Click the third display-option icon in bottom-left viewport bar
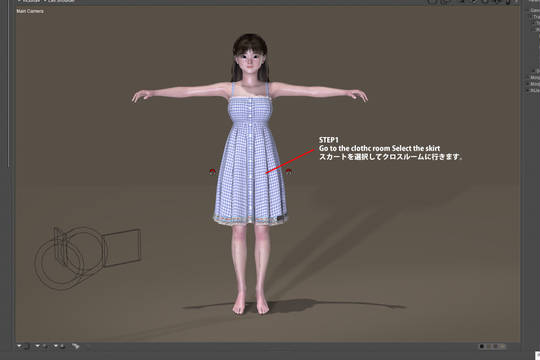Image resolution: width=540 pixels, height=360 pixels. (59, 346)
